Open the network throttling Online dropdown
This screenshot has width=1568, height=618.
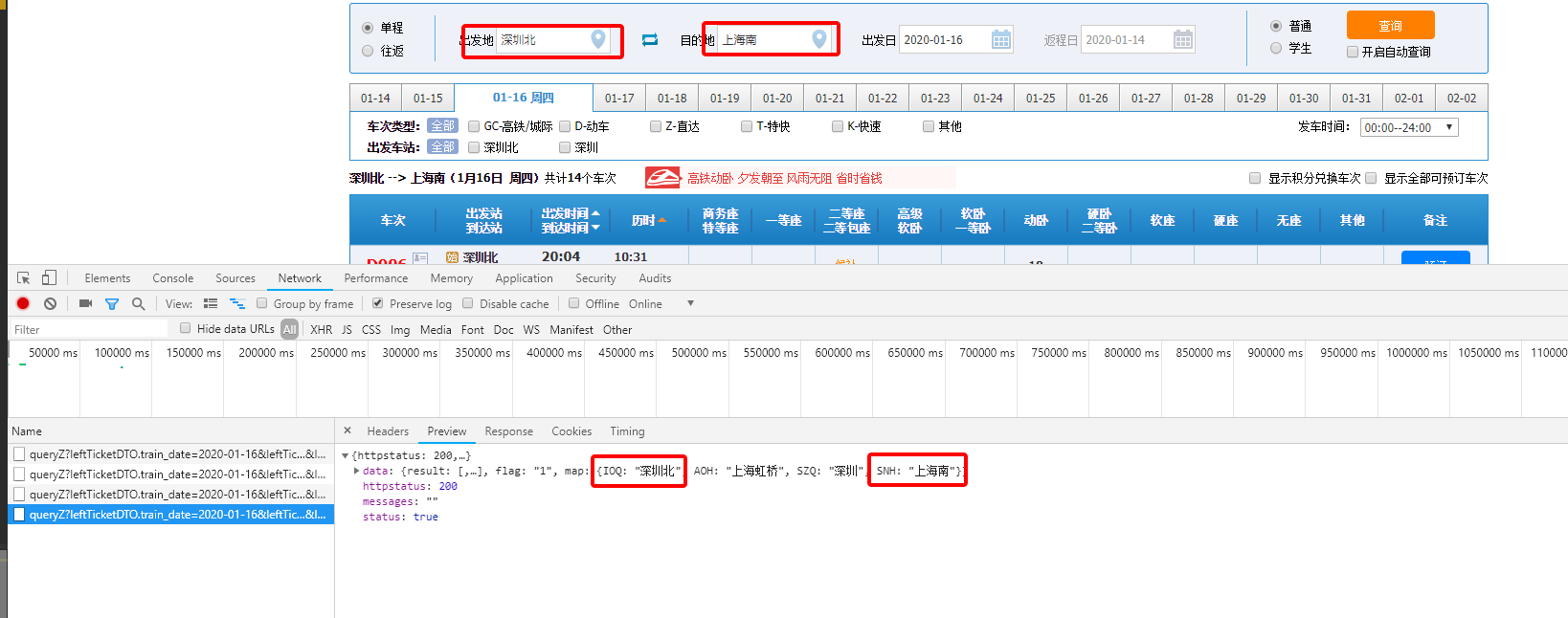click(x=661, y=304)
